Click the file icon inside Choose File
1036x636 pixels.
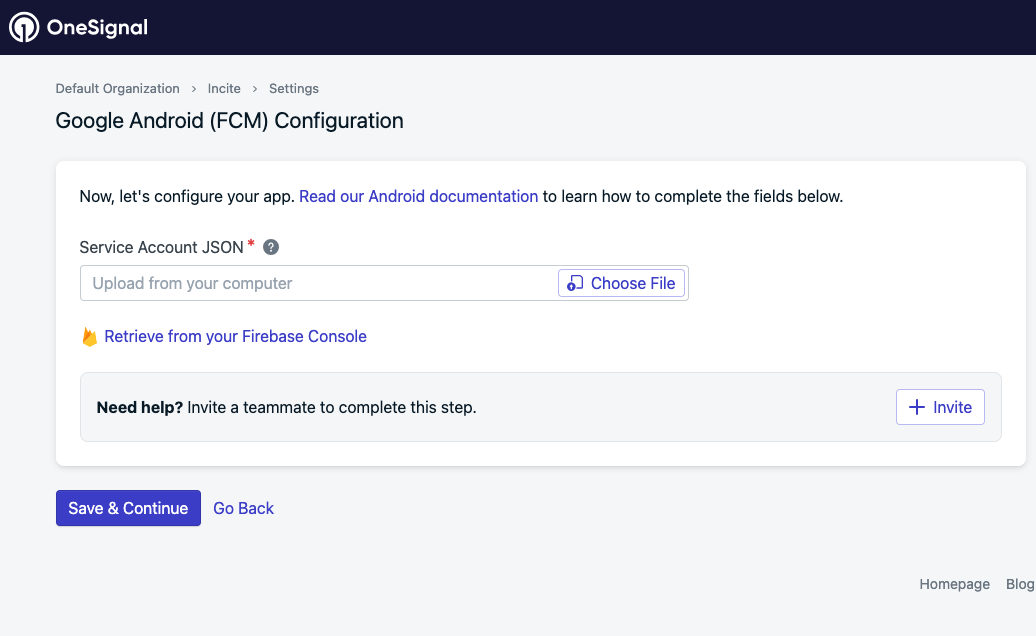[575, 284]
